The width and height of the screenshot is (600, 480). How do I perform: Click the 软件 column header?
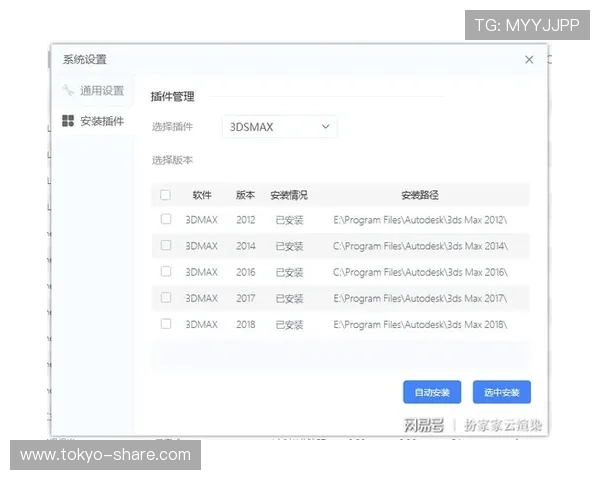202,195
